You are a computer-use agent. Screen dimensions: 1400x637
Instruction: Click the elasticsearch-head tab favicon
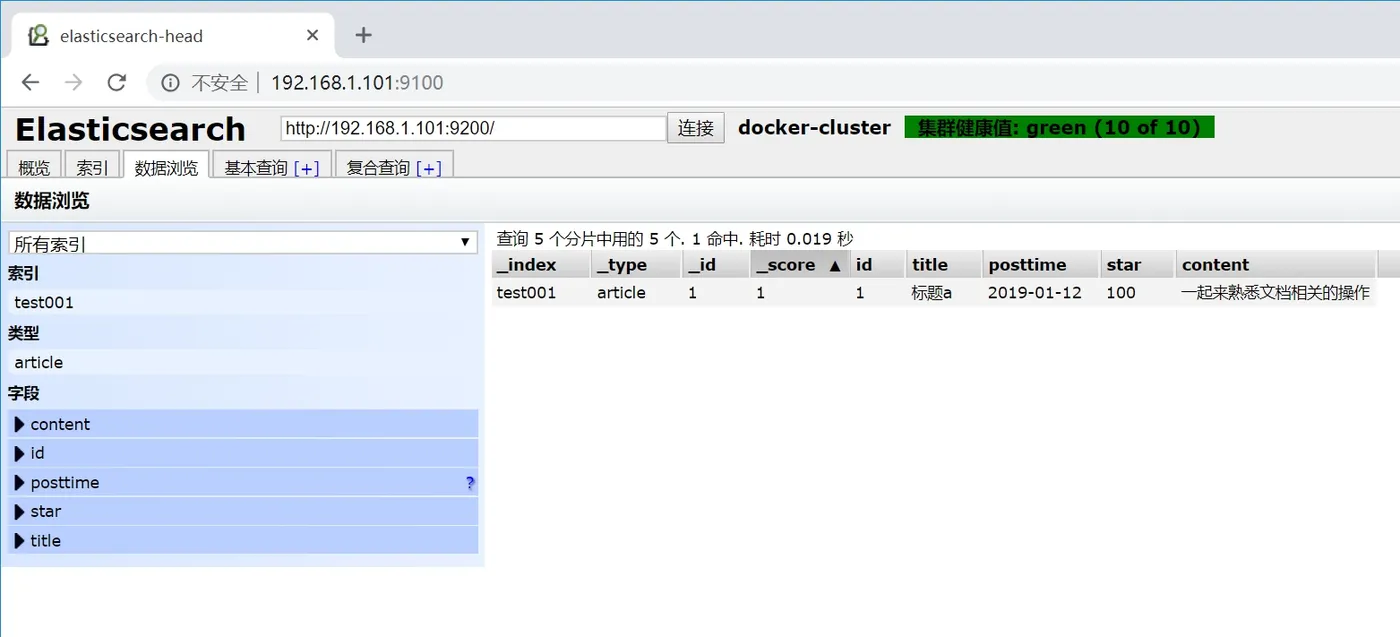(x=38, y=35)
